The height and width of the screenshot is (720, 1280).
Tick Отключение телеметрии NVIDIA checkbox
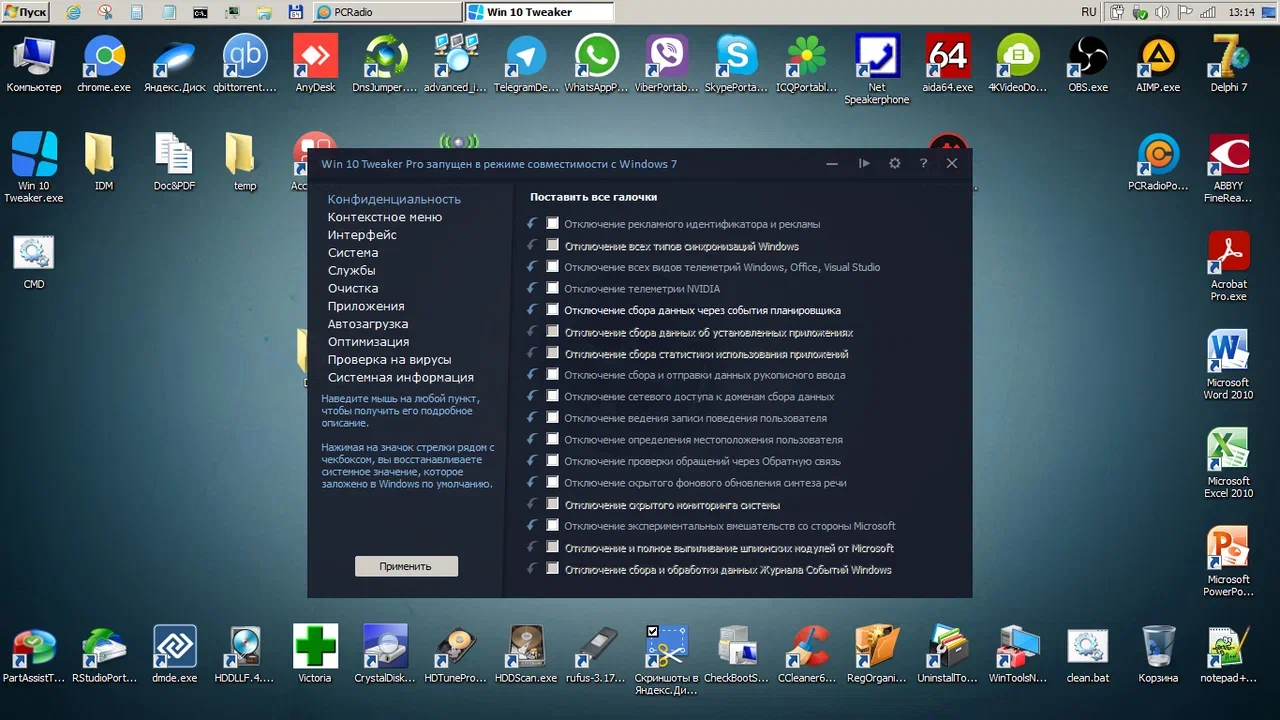click(552, 288)
